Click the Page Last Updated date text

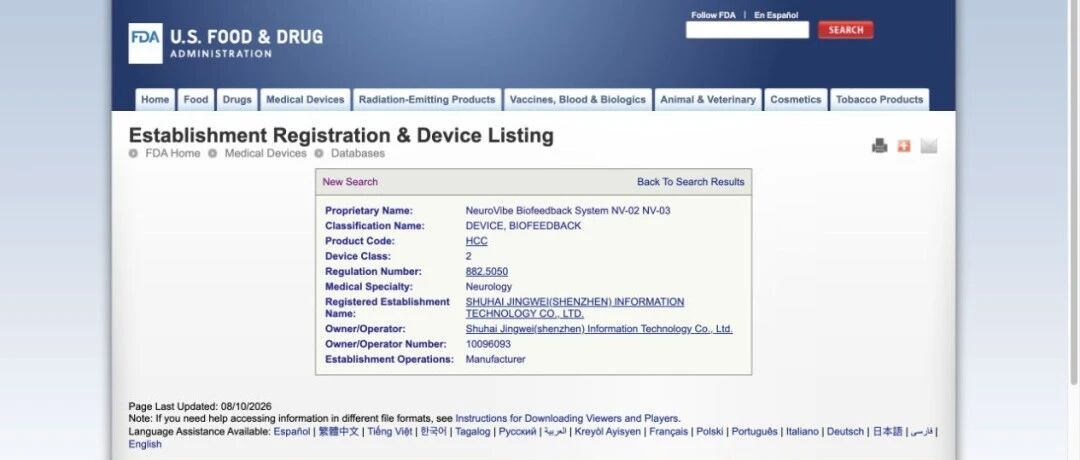coord(200,406)
